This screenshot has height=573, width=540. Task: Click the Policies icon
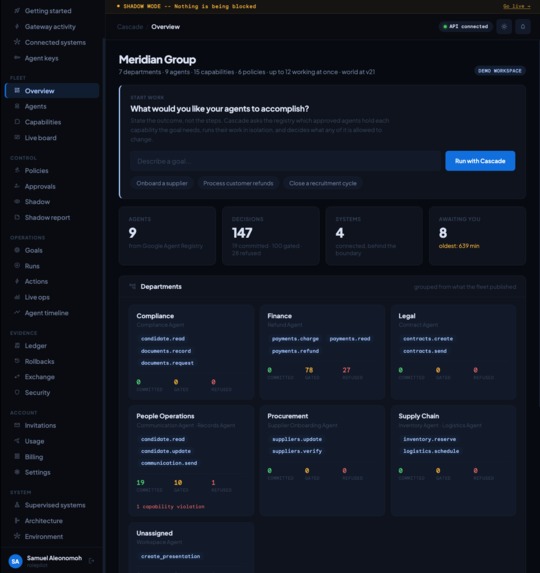click(17, 170)
